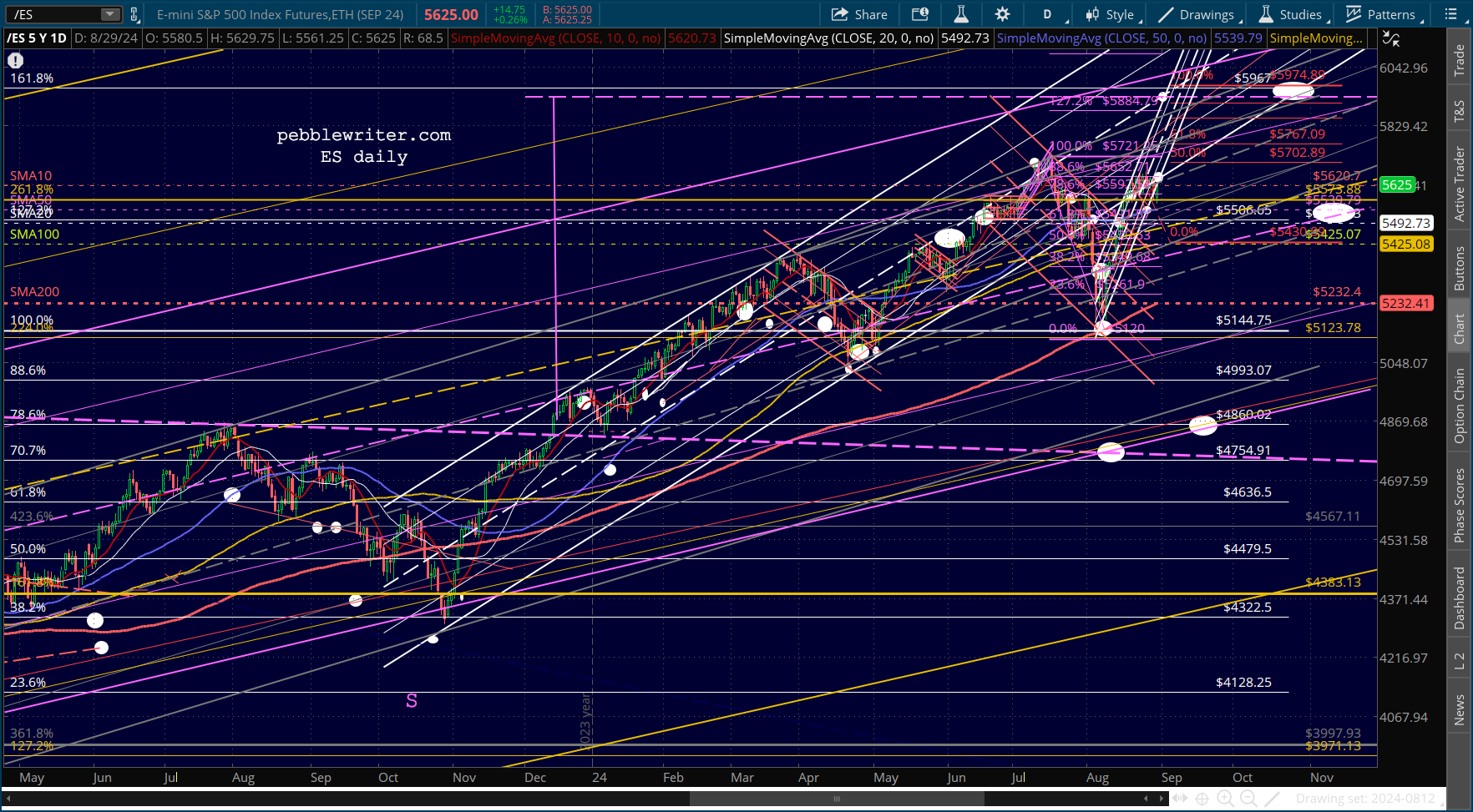Open the /ES symbol selector dropdown
Screen dimensions: 1473x812
tap(110, 14)
